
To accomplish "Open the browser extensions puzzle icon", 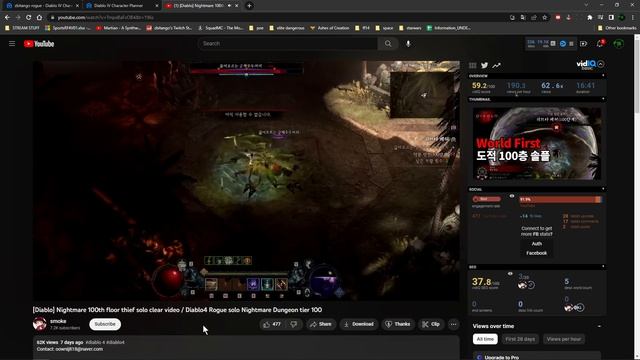I will (590, 18).
